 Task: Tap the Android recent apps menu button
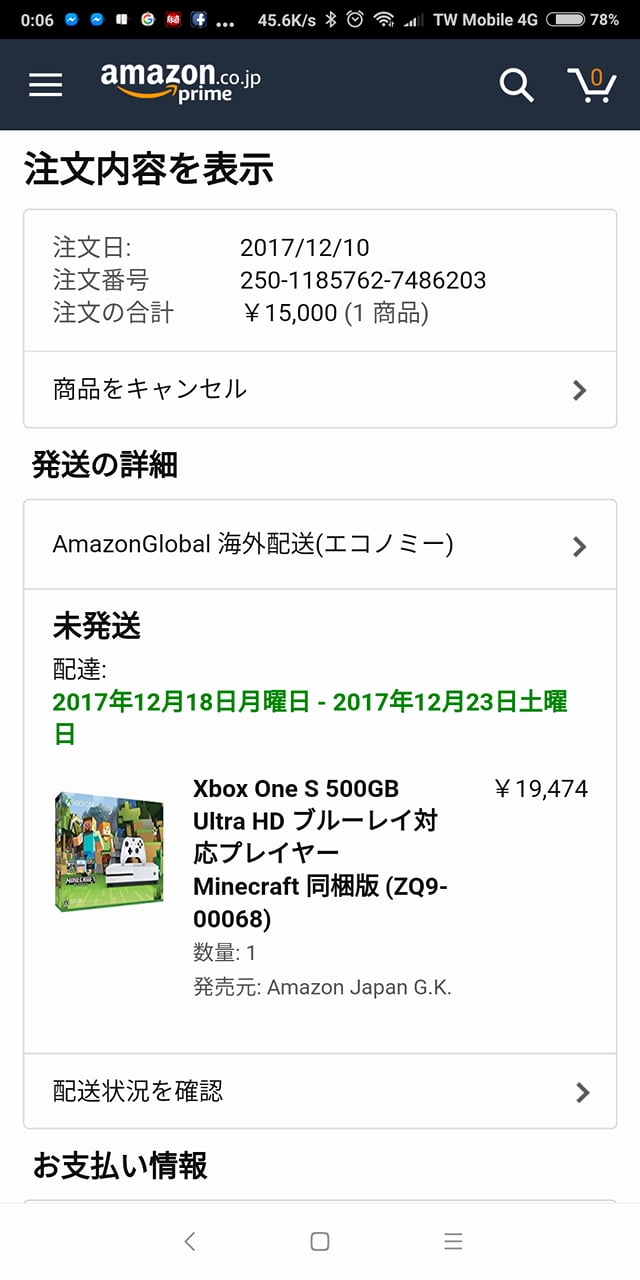tap(453, 1241)
